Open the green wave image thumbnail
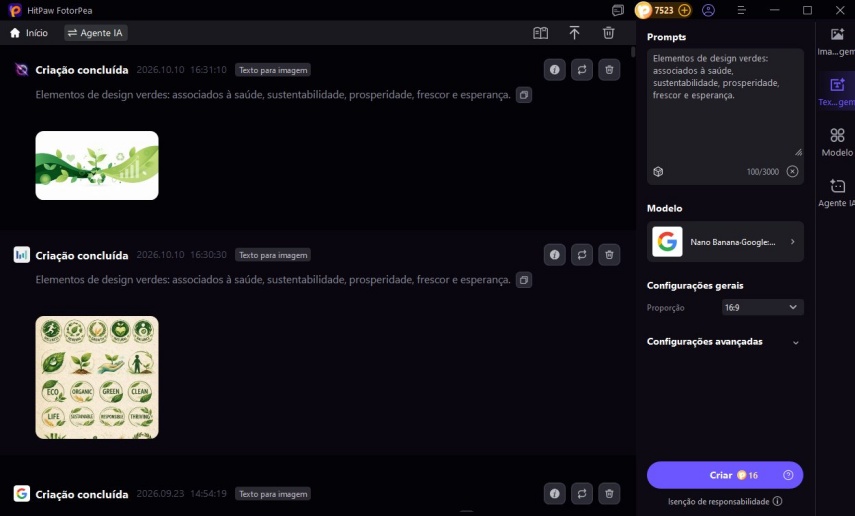This screenshot has height=516, width=855. [x=97, y=165]
